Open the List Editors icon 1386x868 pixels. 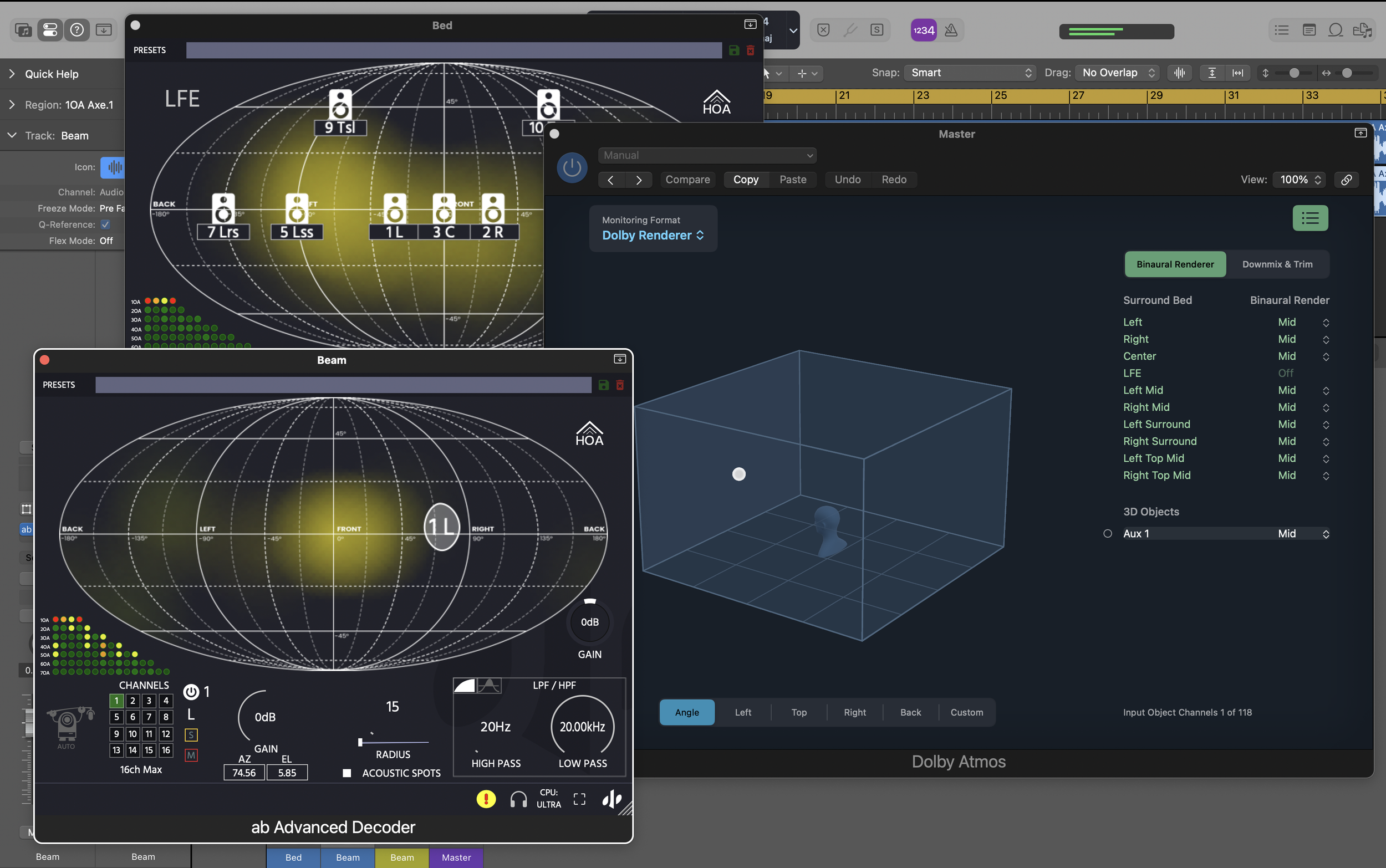tap(1282, 30)
